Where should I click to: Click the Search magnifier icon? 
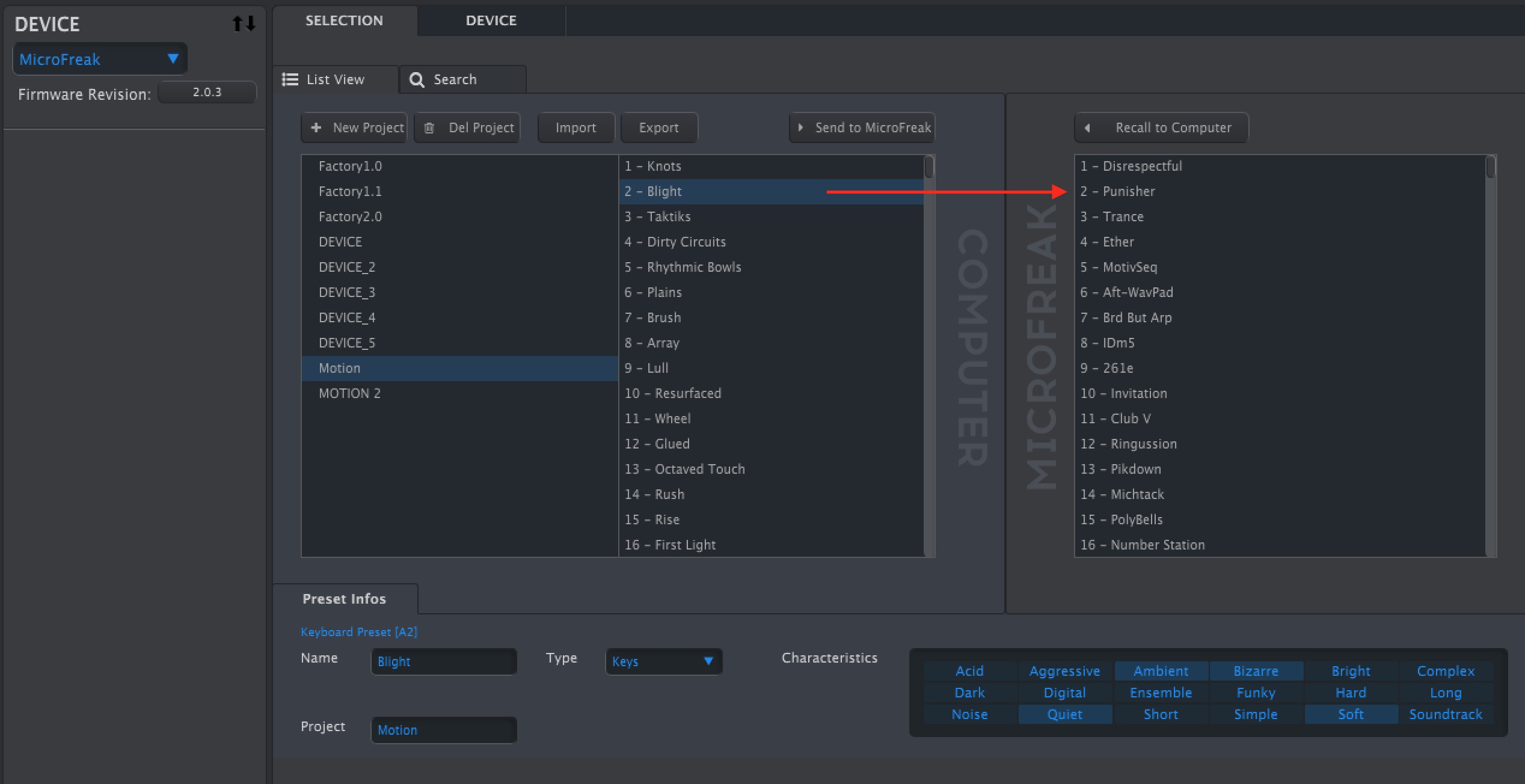click(416, 79)
